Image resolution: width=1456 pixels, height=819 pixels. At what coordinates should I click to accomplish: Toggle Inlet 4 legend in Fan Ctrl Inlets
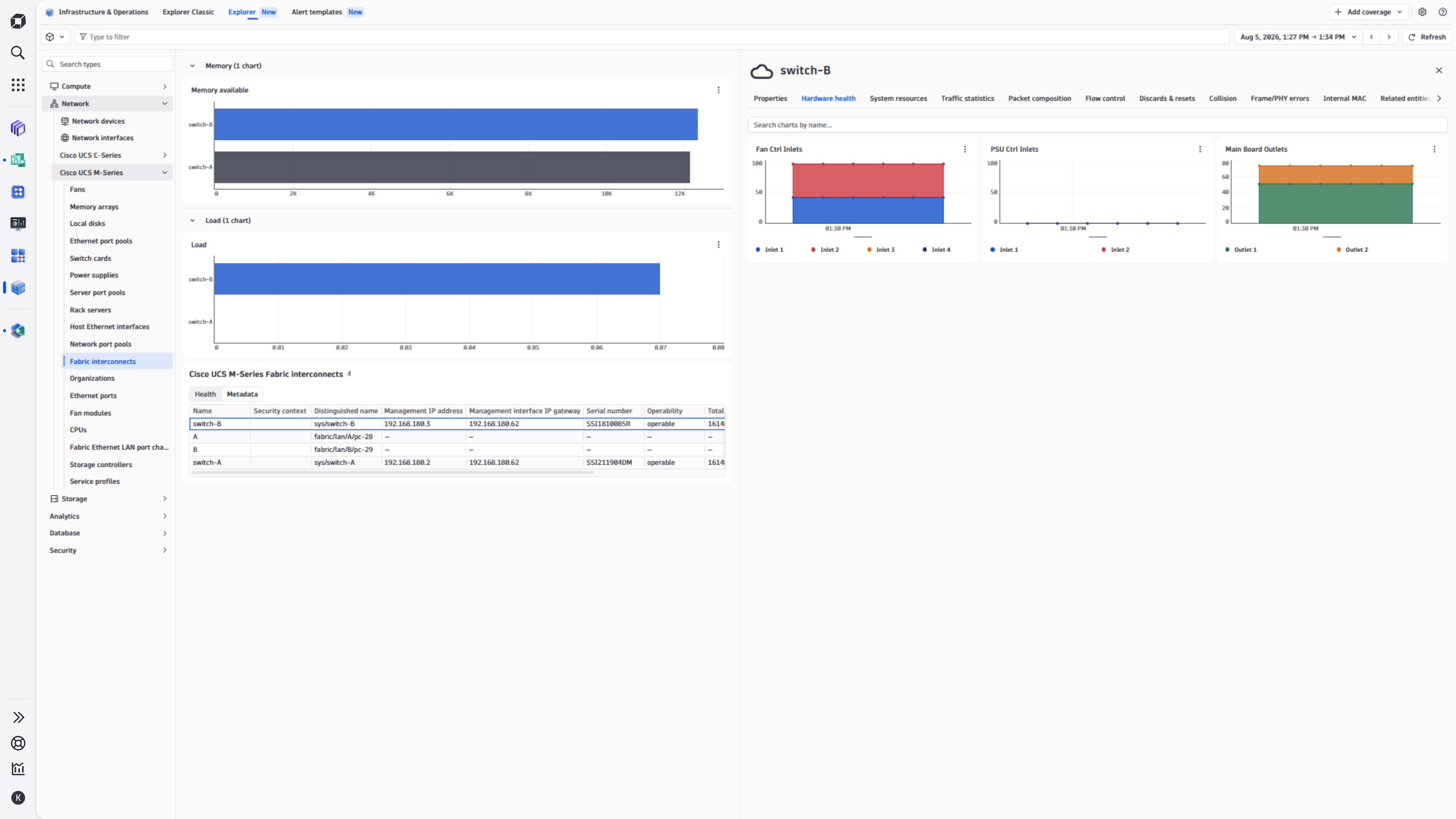[x=936, y=249]
